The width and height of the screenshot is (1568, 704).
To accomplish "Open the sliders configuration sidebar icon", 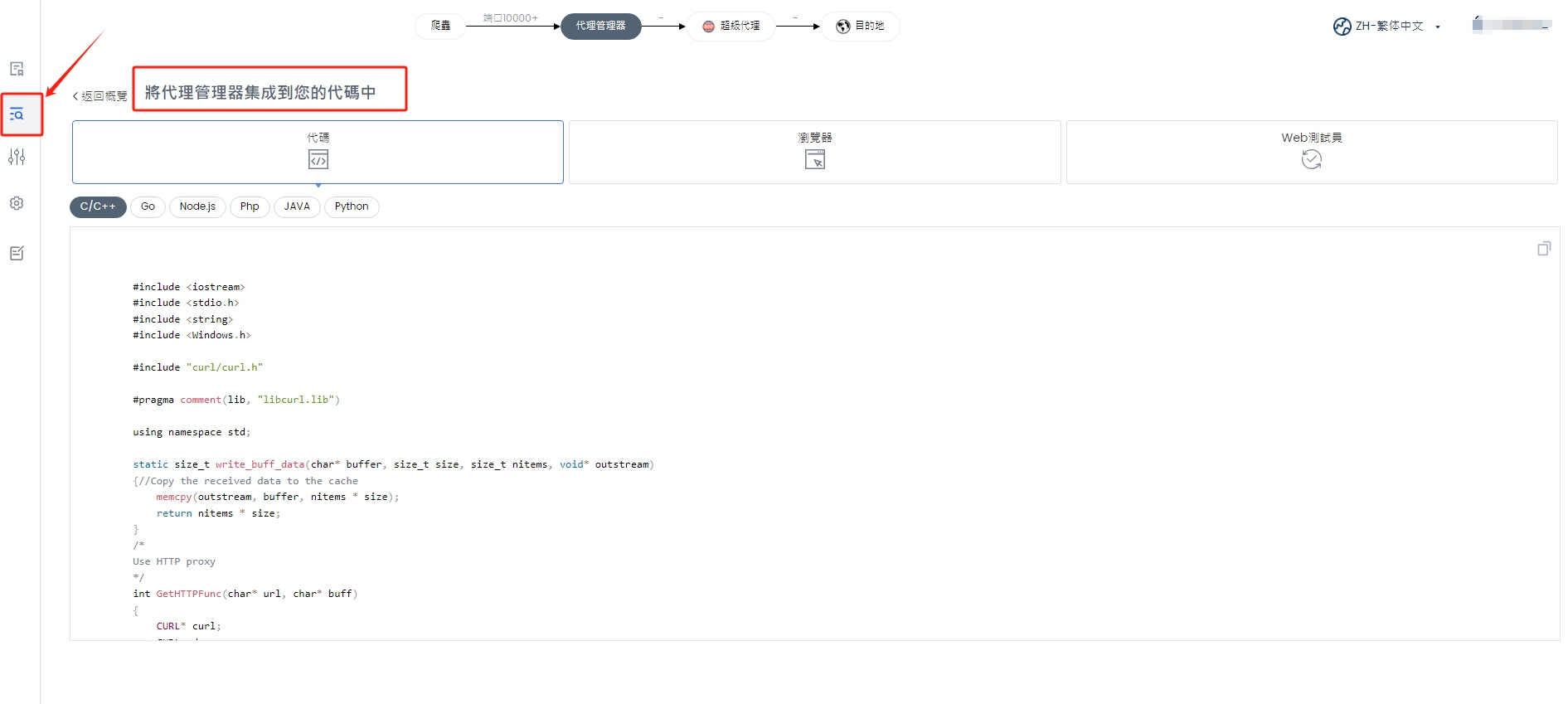I will (17, 157).
